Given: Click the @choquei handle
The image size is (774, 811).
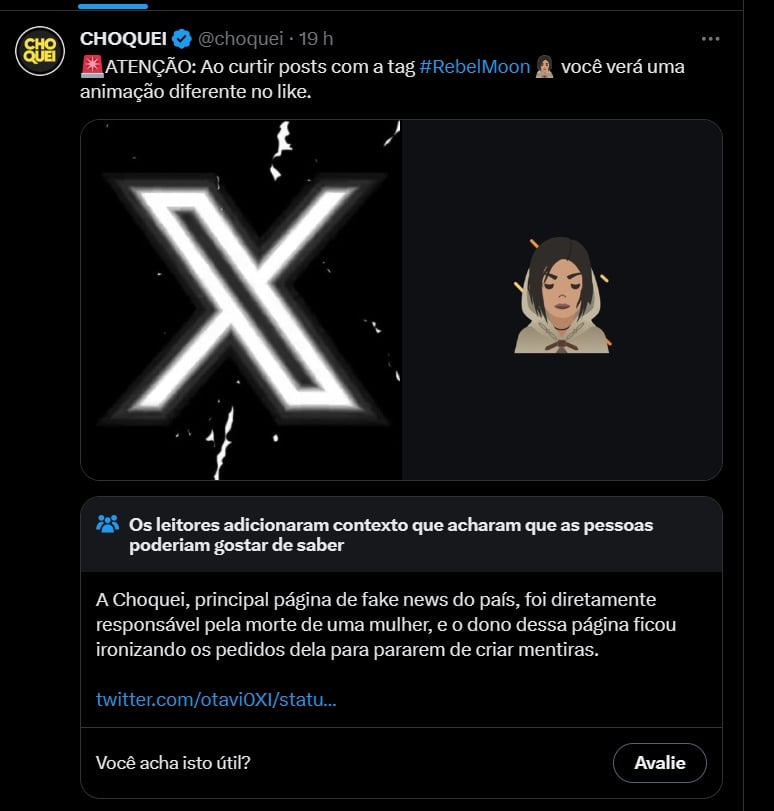Looking at the screenshot, I should click(241, 39).
